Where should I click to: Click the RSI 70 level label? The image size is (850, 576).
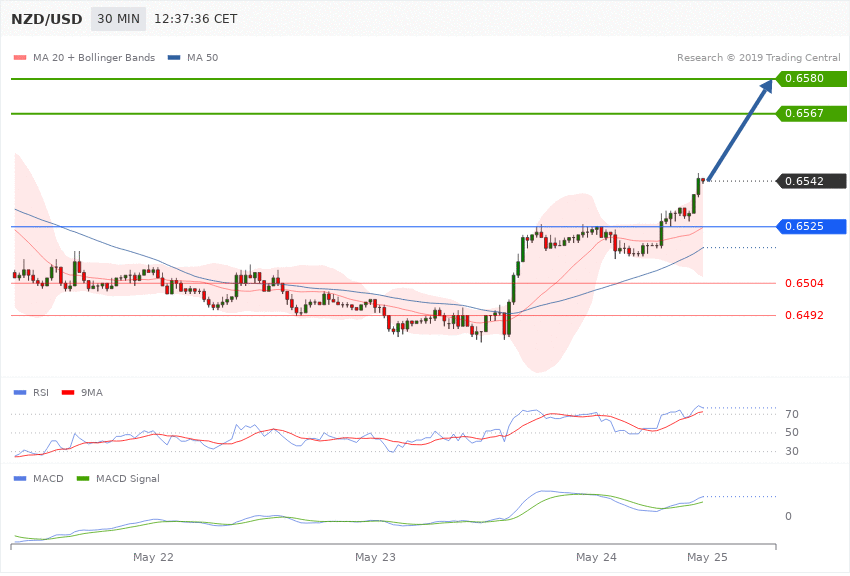click(791, 414)
